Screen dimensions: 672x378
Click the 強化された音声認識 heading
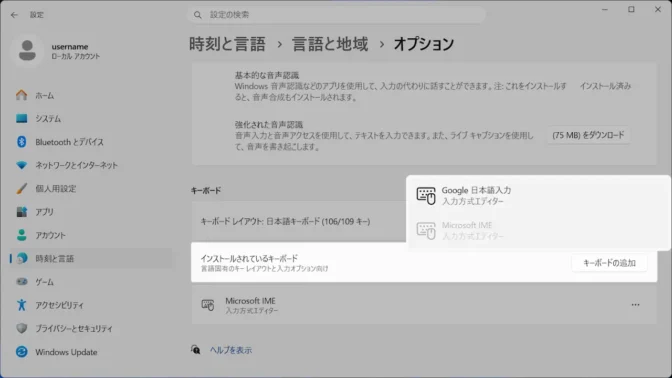pyautogui.click(x=269, y=125)
